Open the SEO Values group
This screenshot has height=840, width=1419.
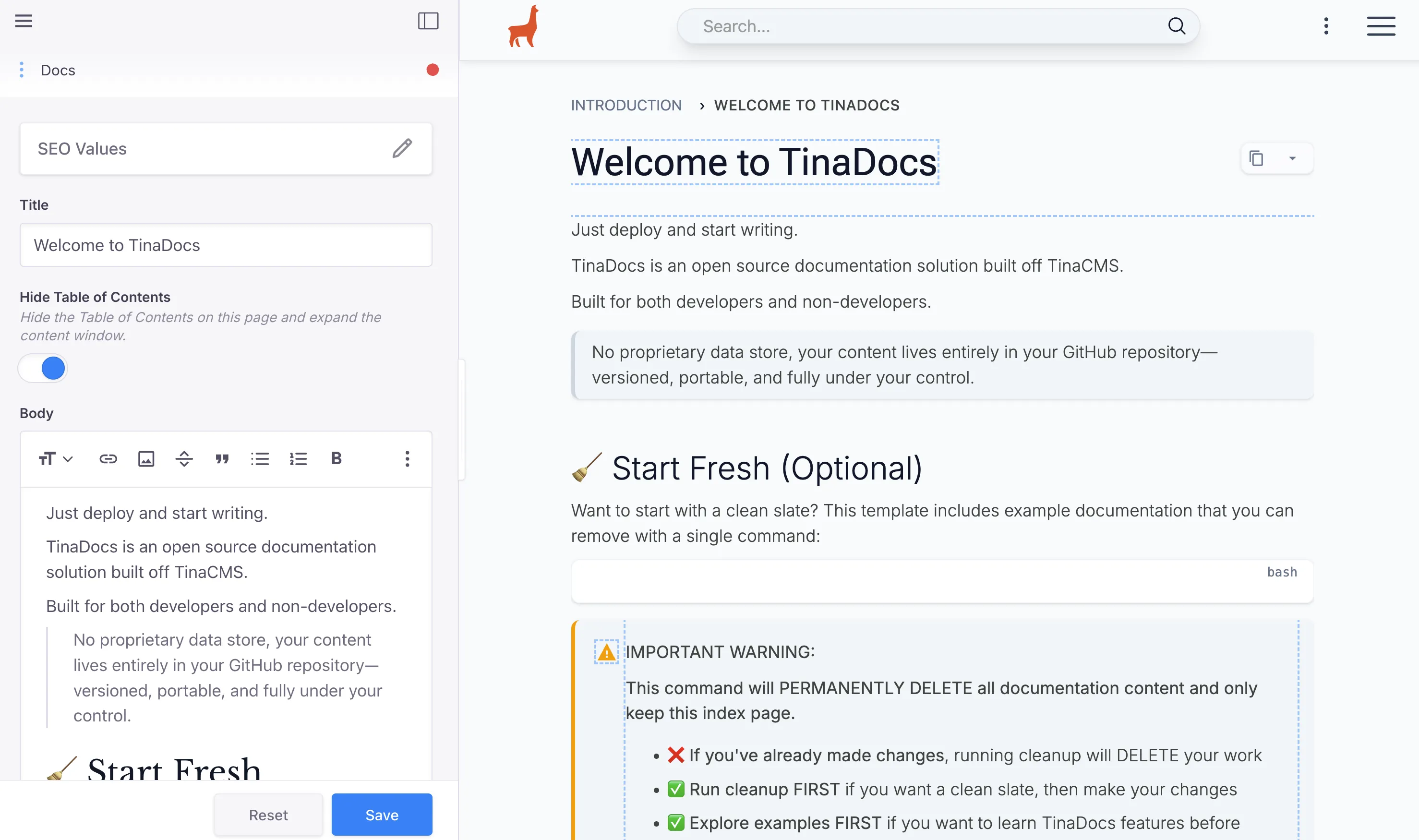(x=226, y=148)
